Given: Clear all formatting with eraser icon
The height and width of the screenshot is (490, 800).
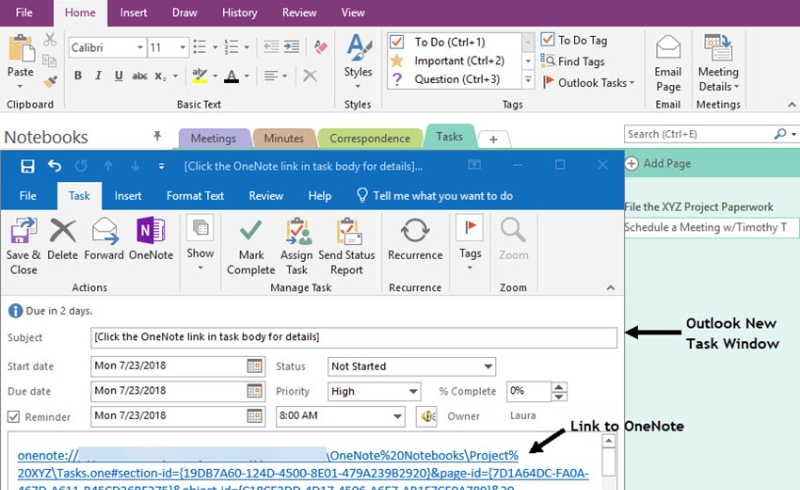Looking at the screenshot, I should click(x=320, y=47).
